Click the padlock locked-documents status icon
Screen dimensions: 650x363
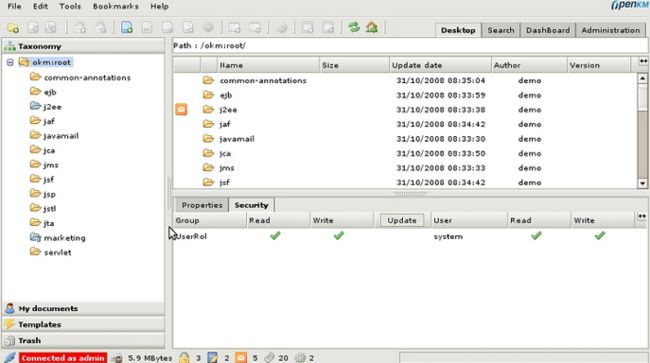coord(184,357)
